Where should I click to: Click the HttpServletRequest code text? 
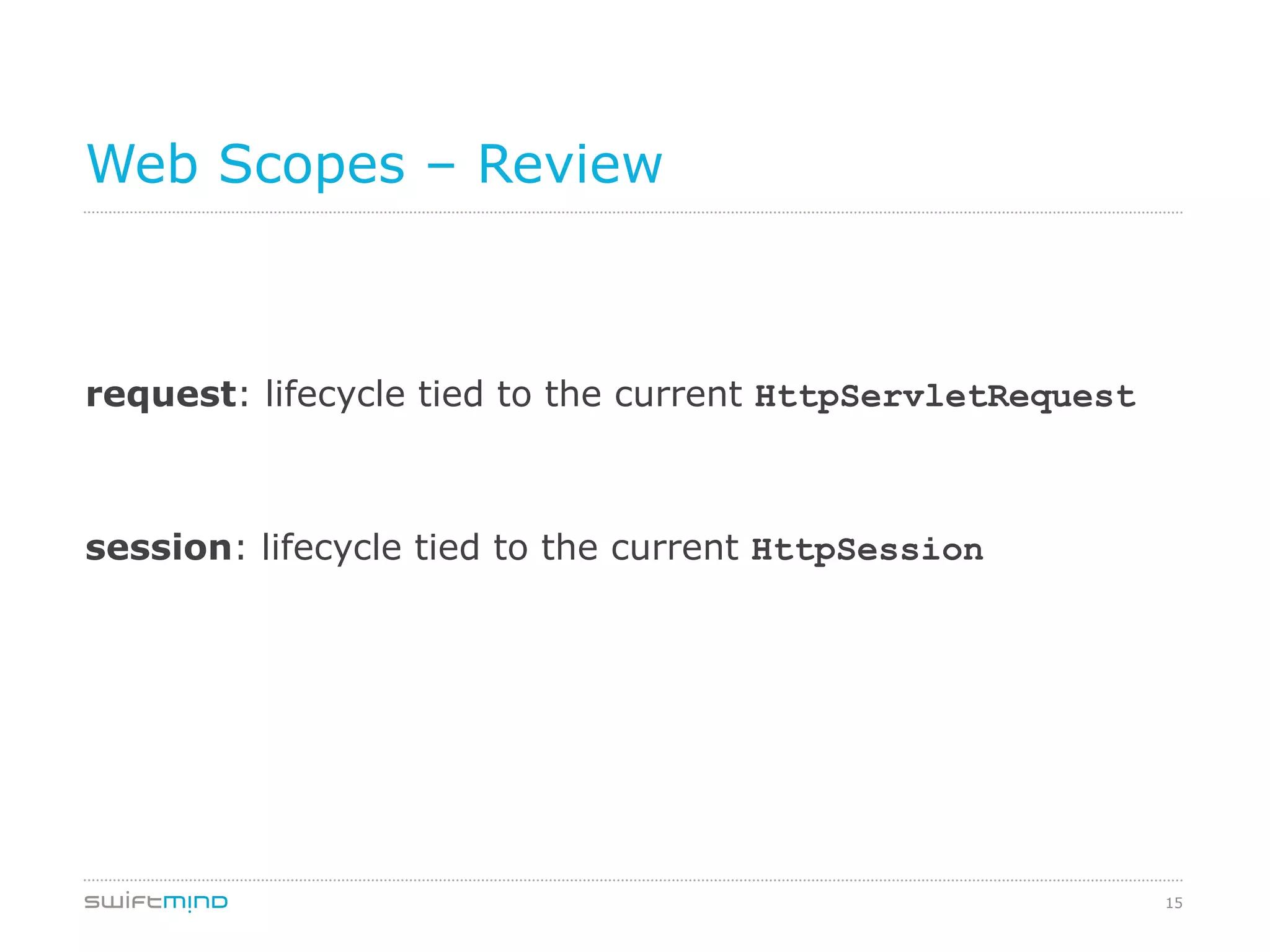tap(944, 397)
